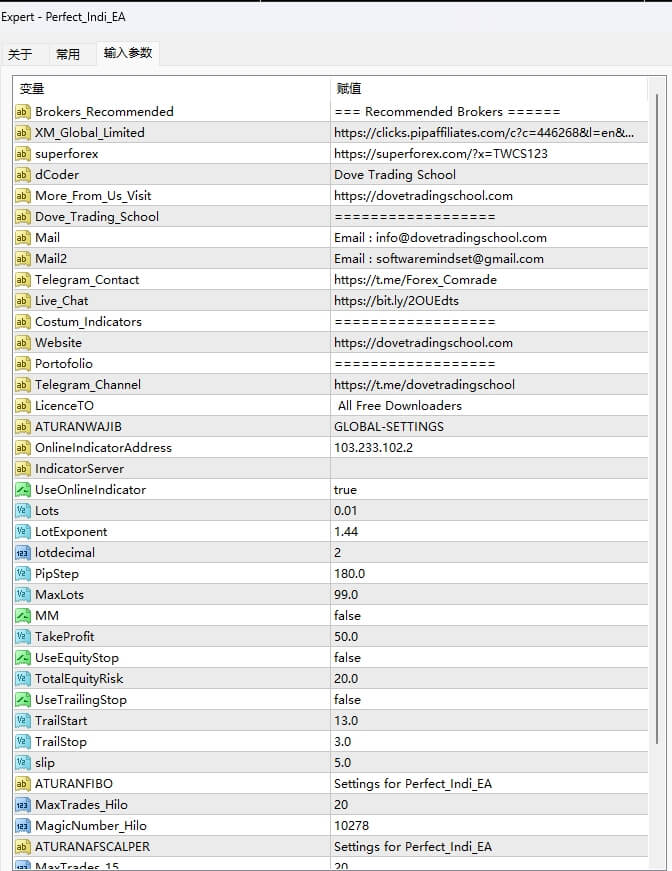Switch to the 常用 tab
672x871 pixels.
coord(68,55)
